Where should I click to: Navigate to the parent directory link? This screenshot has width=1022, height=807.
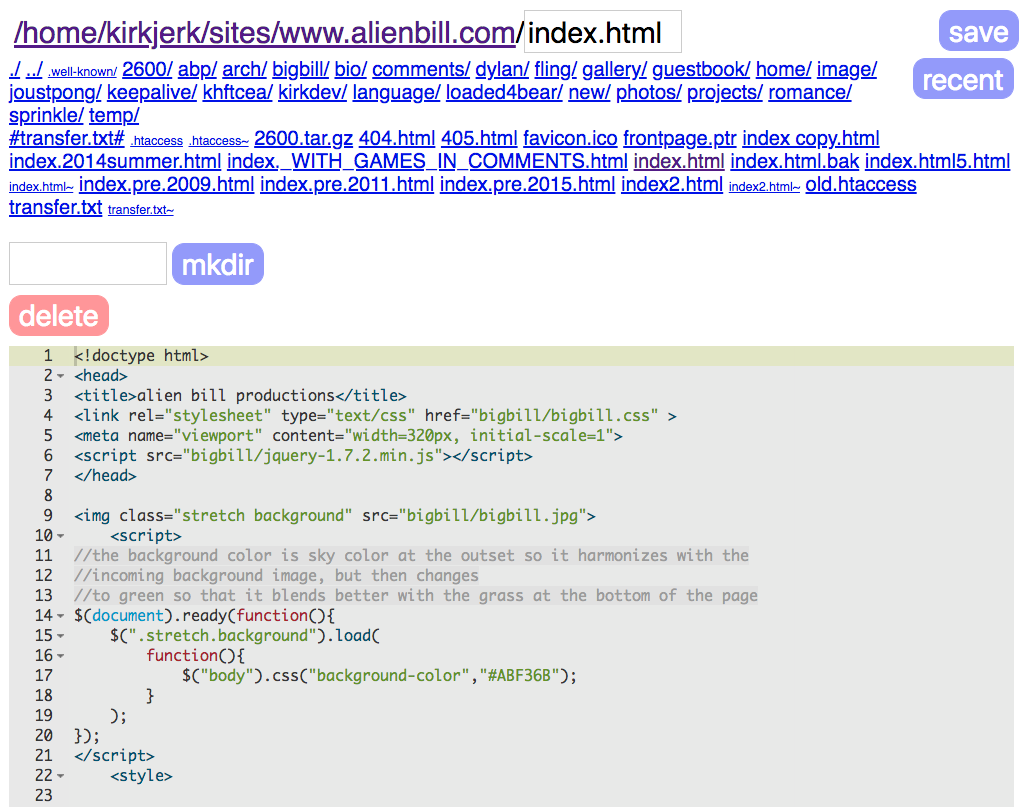(x=32, y=71)
